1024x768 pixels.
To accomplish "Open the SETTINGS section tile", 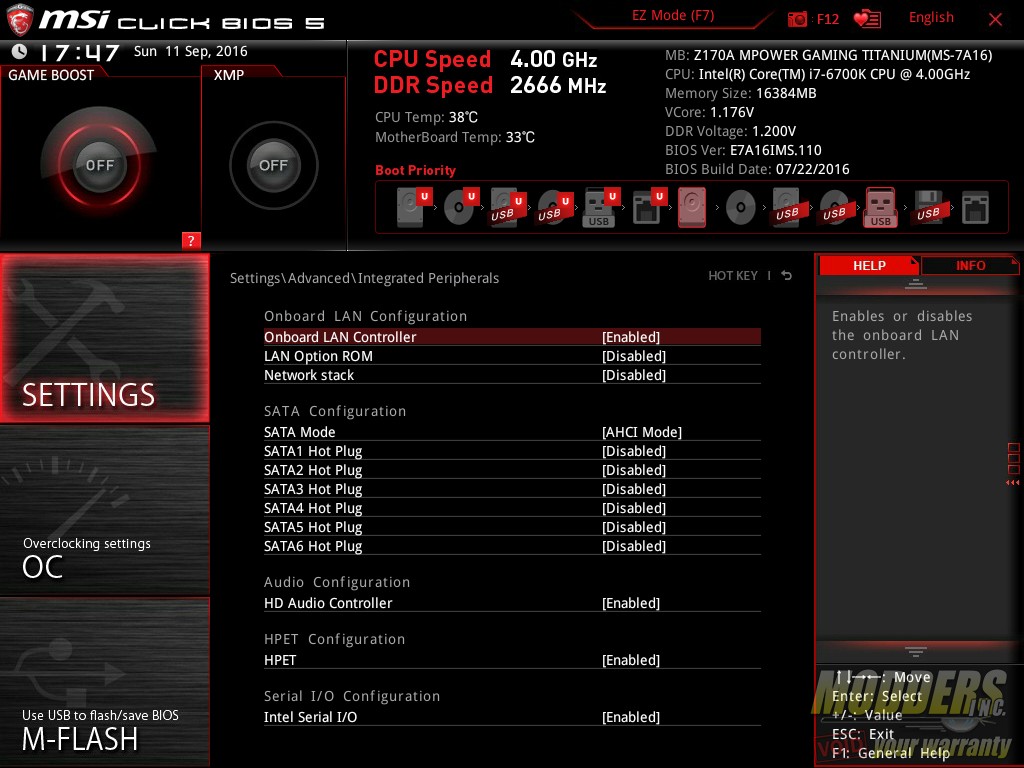I will coord(104,338).
